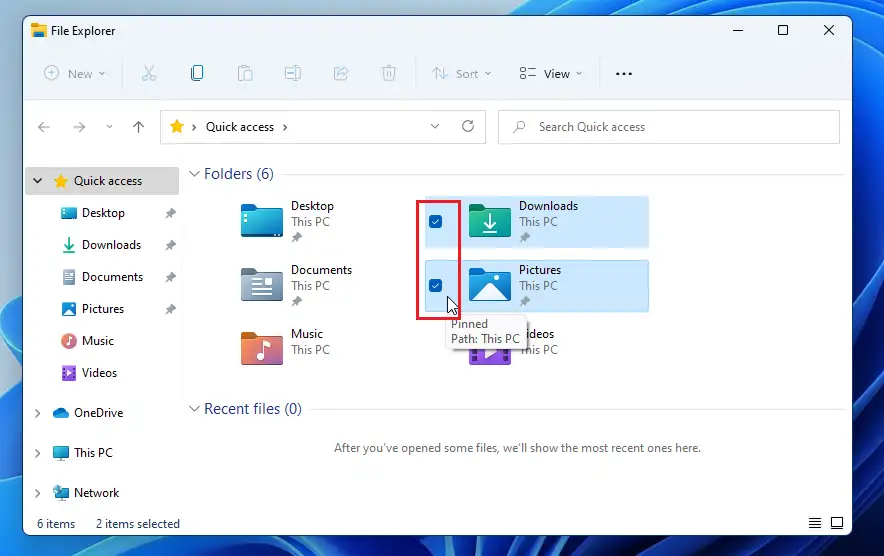Open the New dropdown menu
884x556 pixels.
(75, 74)
